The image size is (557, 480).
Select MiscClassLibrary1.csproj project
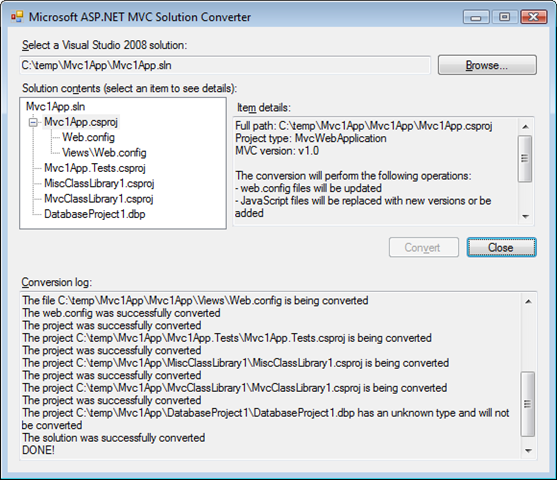99,183
